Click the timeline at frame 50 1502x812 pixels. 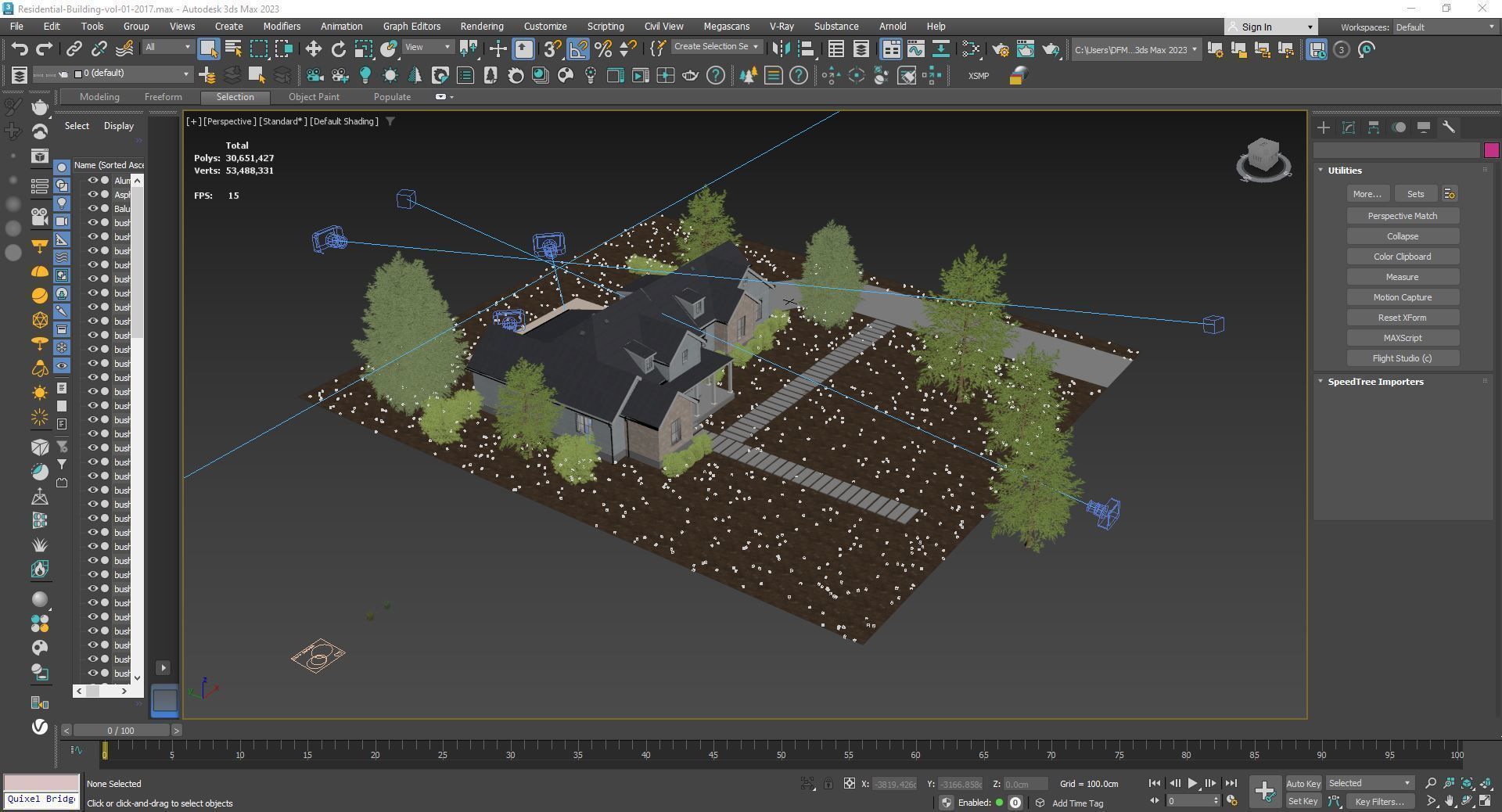tap(781, 755)
